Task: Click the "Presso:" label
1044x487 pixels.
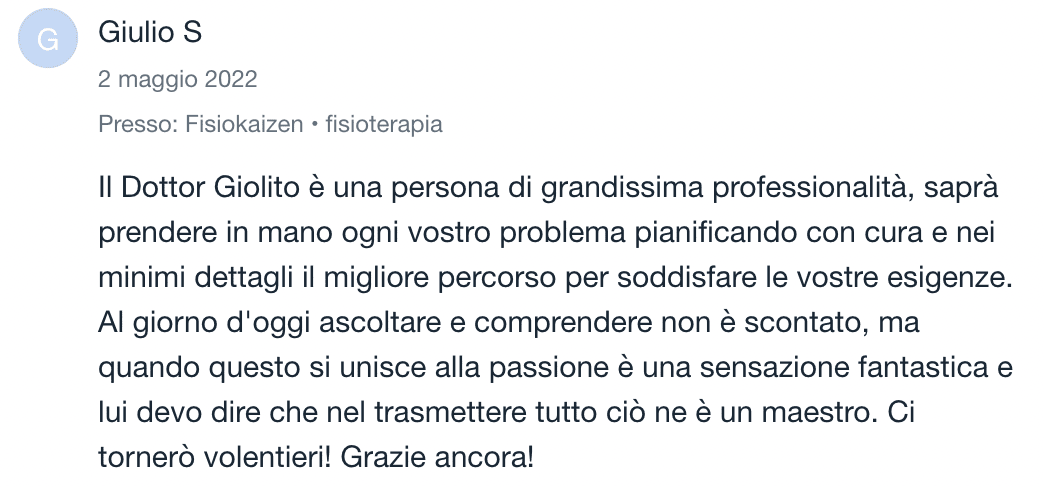Action: (139, 125)
